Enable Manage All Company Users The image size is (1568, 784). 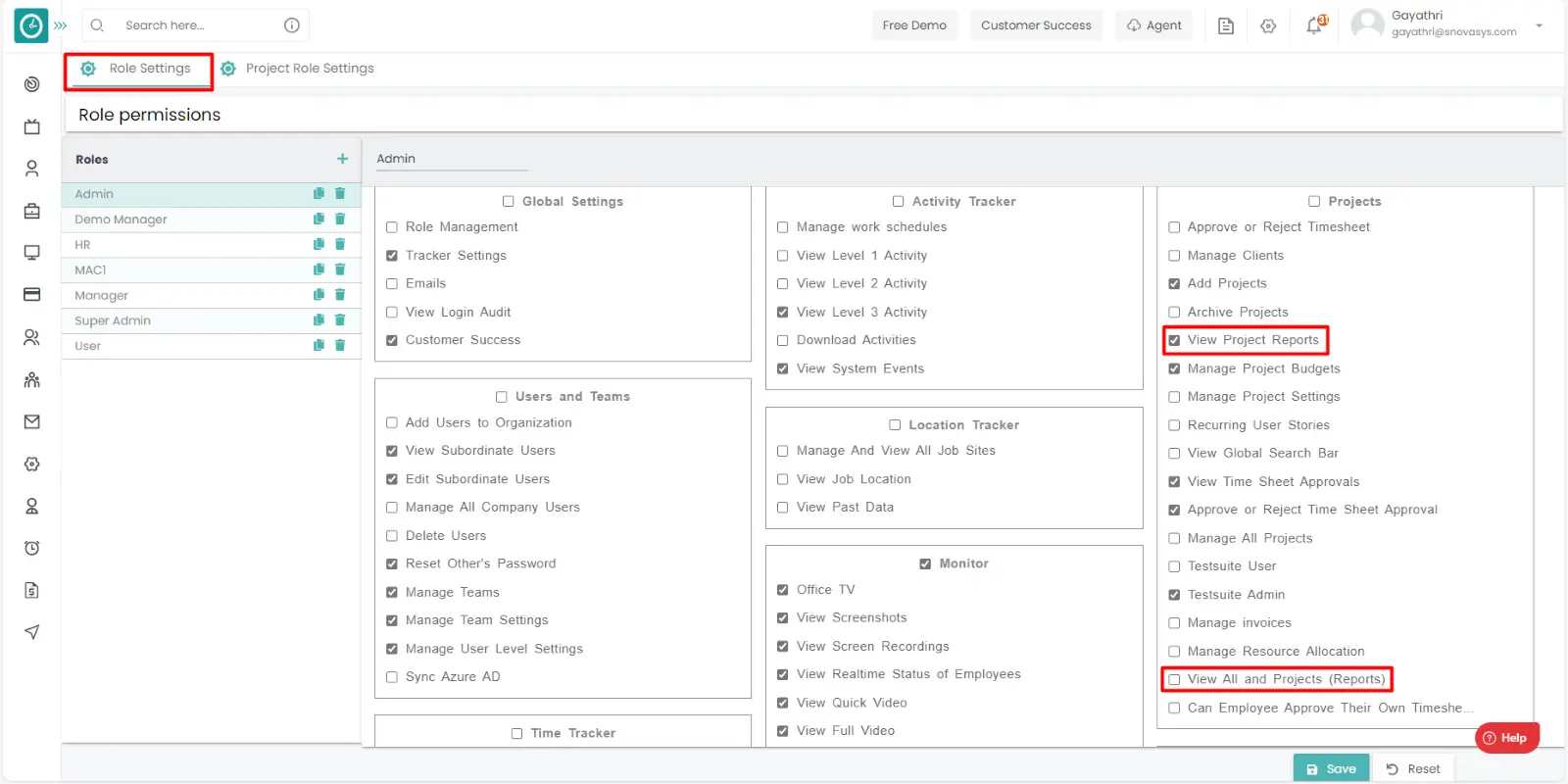(x=392, y=508)
